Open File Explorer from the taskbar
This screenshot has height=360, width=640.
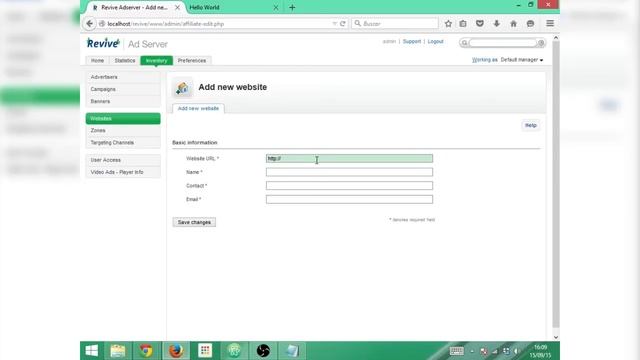[x=118, y=351]
